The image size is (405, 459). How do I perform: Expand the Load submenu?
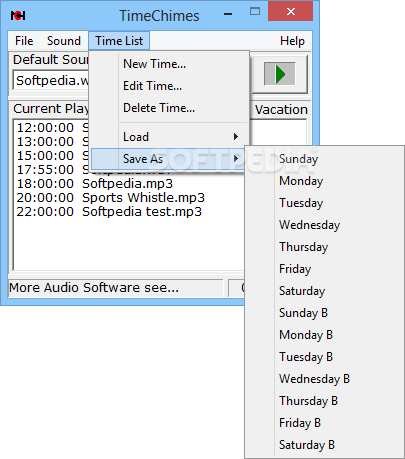(x=170, y=137)
